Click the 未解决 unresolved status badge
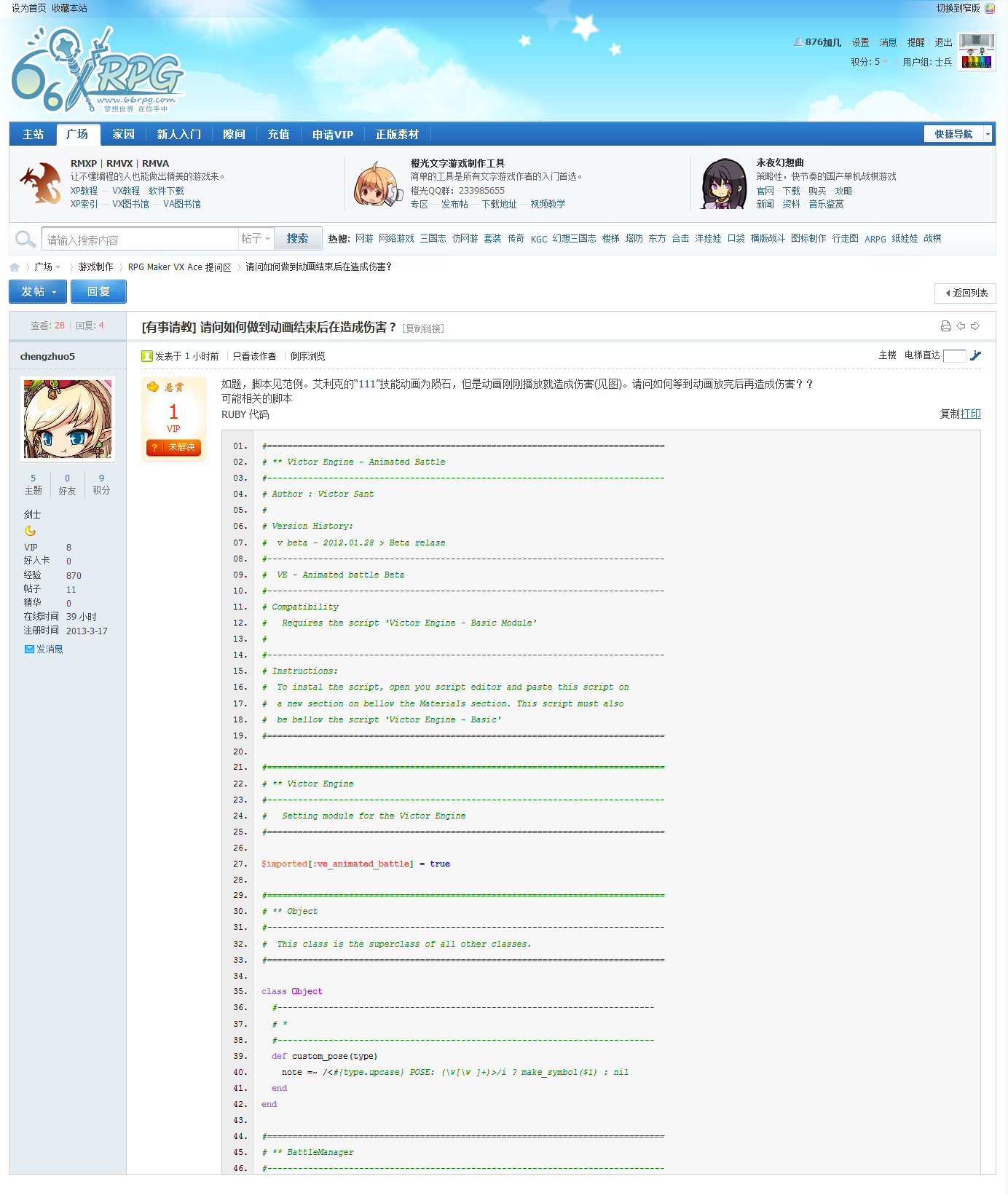 coord(173,447)
